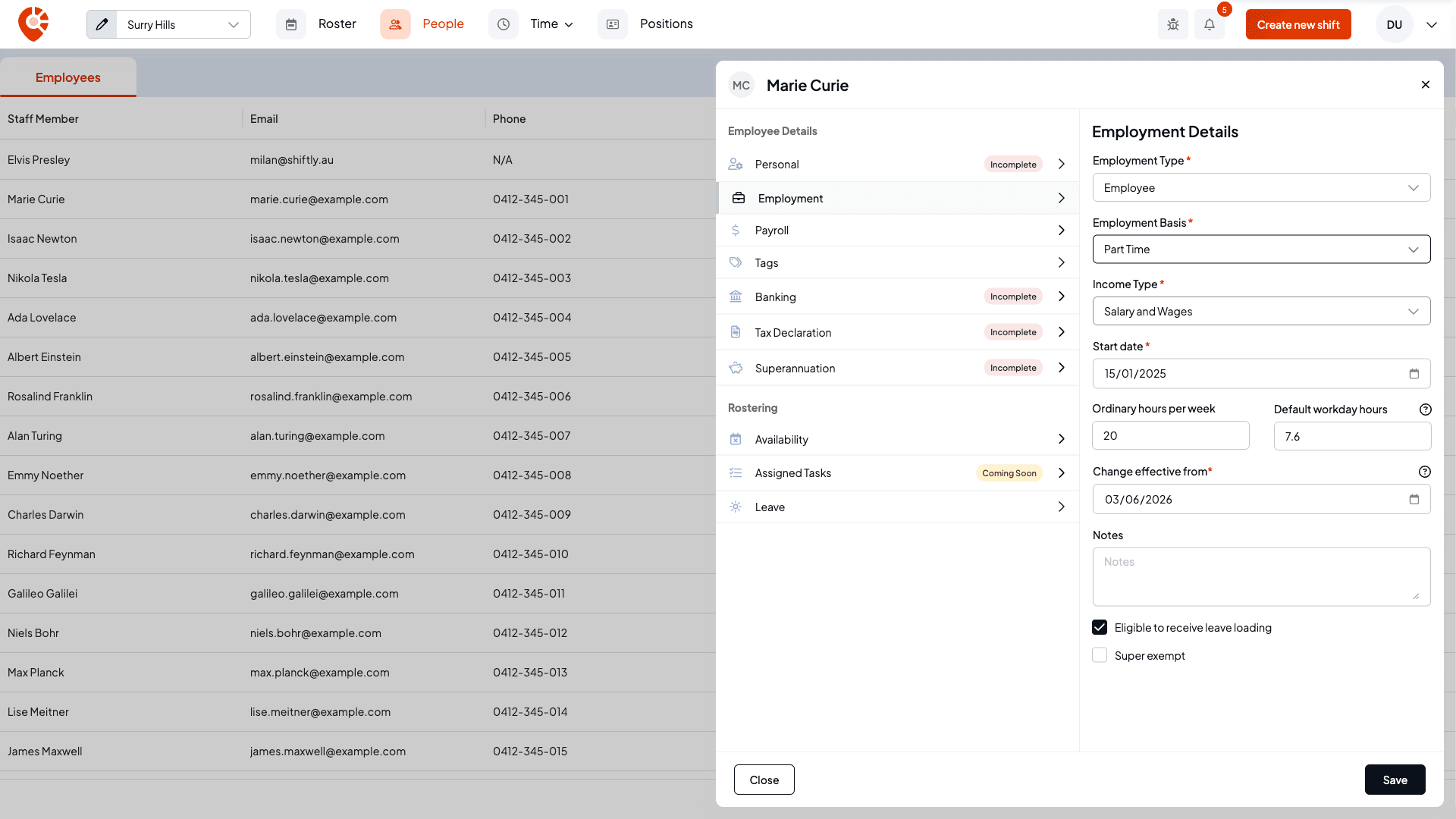The height and width of the screenshot is (819, 1456).
Task: Click the Save button
Action: [1395, 780]
